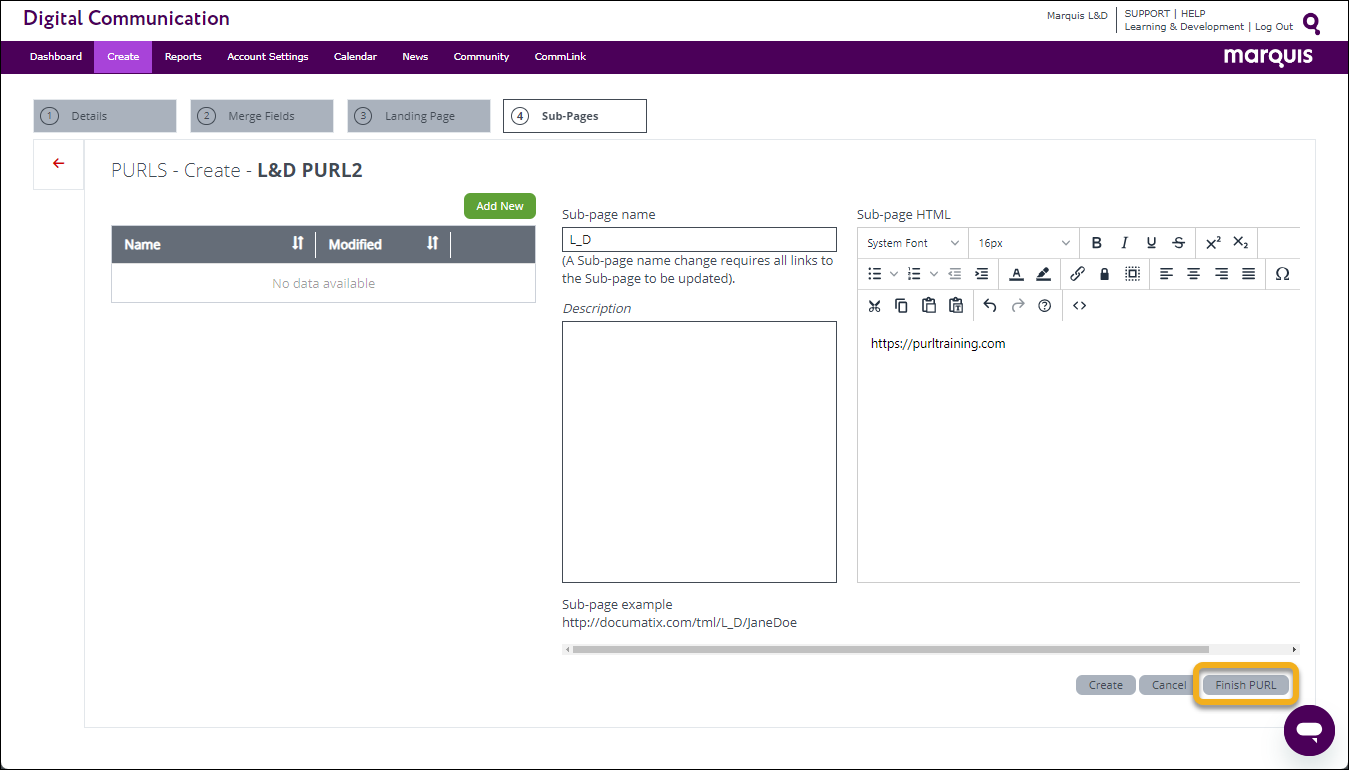Go to step 2 Merge Fields tab
The width and height of the screenshot is (1349, 770).
pyautogui.click(x=262, y=116)
